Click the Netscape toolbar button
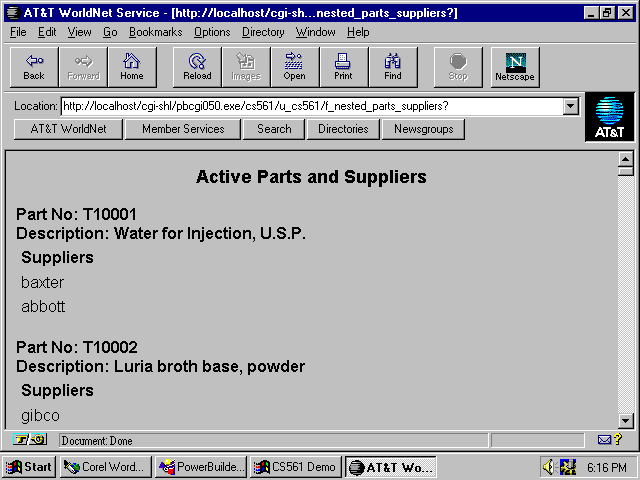 [x=515, y=67]
